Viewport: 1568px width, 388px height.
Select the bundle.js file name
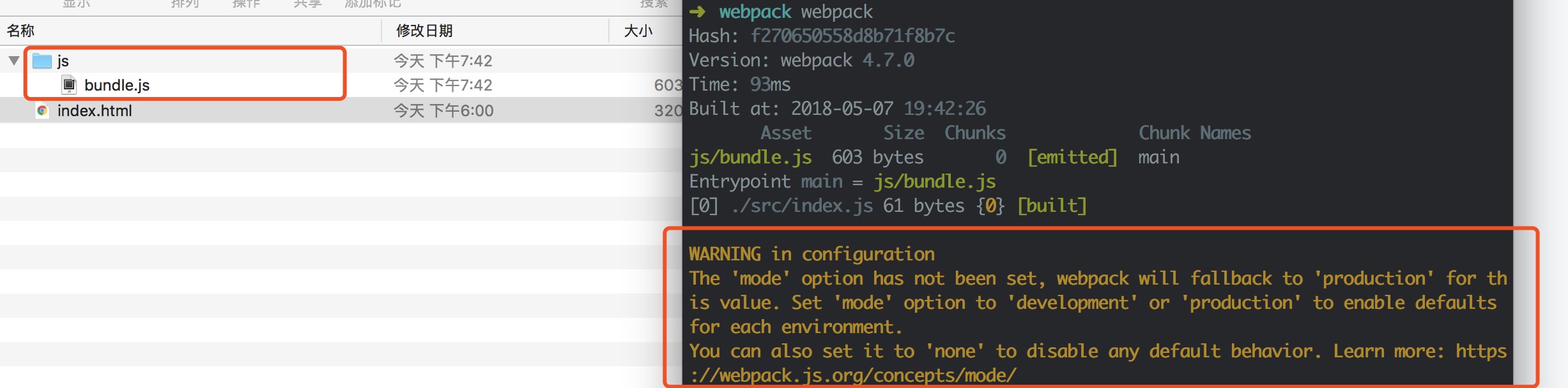(x=117, y=85)
